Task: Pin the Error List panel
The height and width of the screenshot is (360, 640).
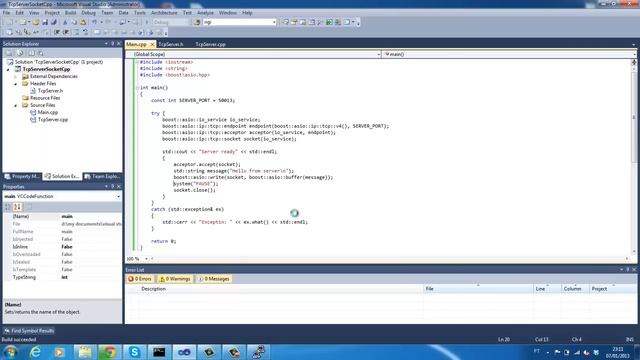Action: [628, 270]
